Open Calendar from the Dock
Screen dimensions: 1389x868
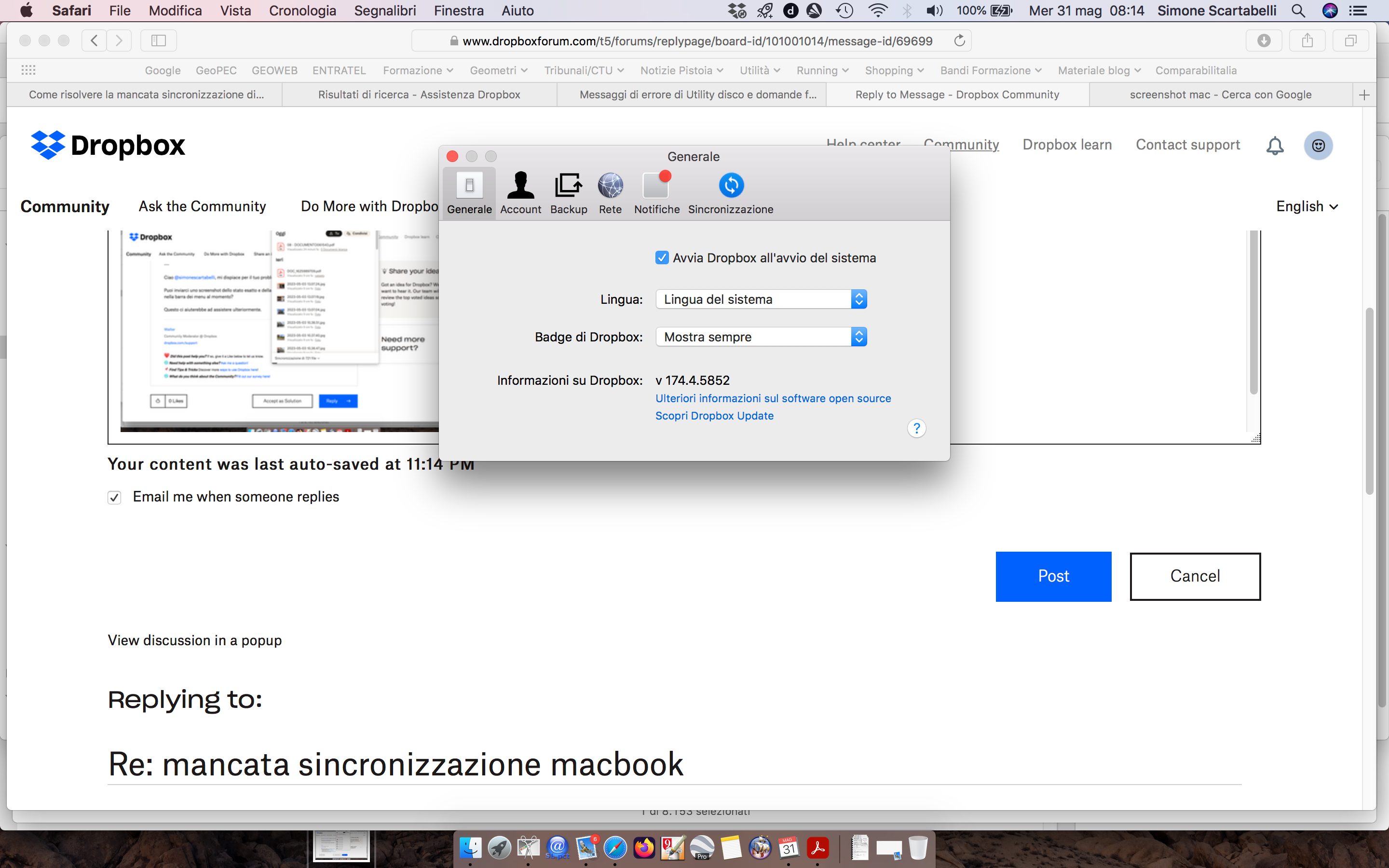tap(788, 847)
